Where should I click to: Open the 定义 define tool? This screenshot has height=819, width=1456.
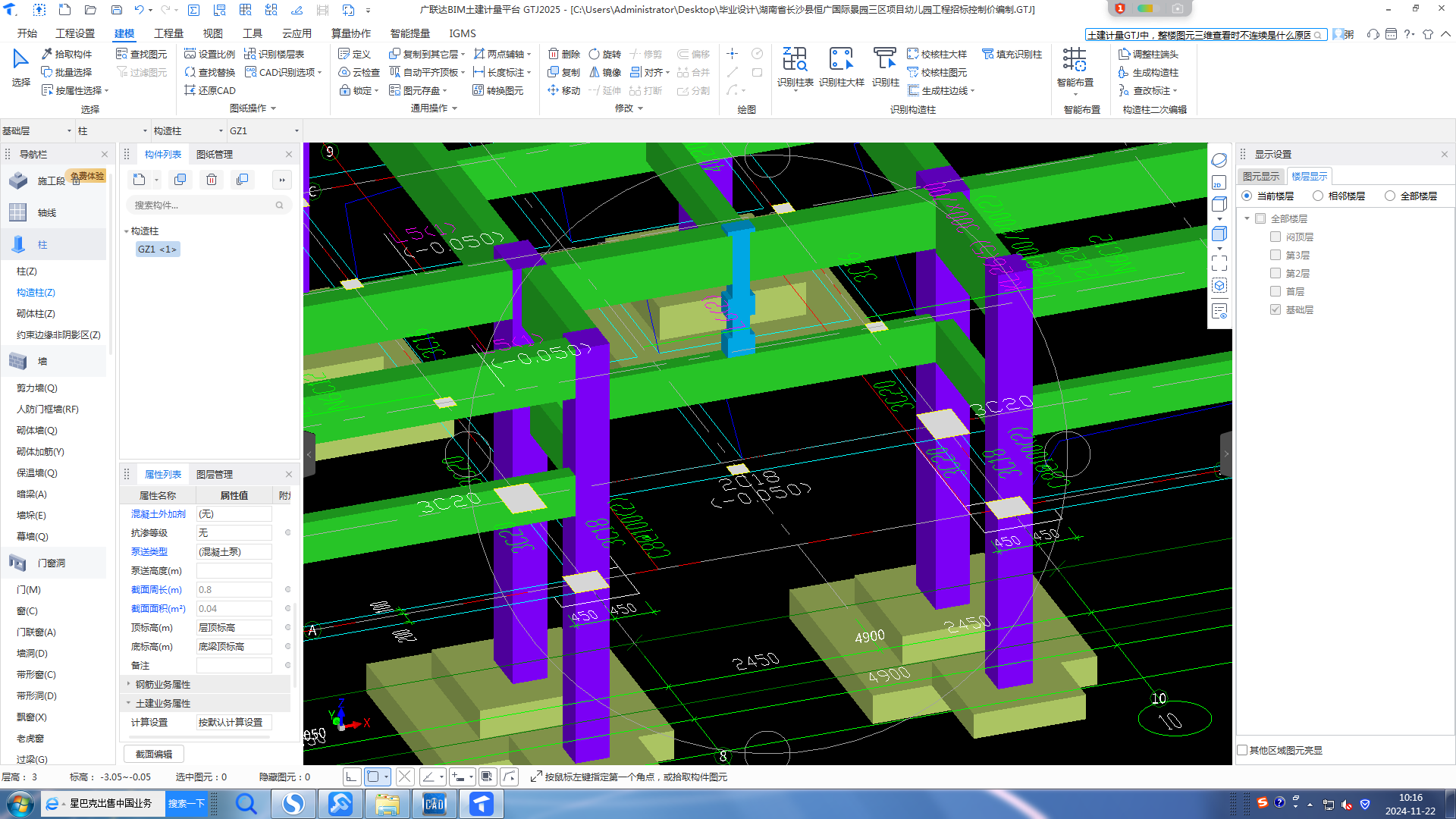[354, 54]
